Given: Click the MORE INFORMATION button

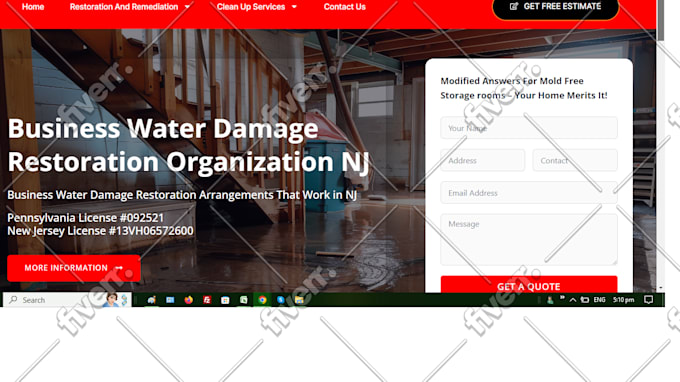Looking at the screenshot, I should point(74,268).
